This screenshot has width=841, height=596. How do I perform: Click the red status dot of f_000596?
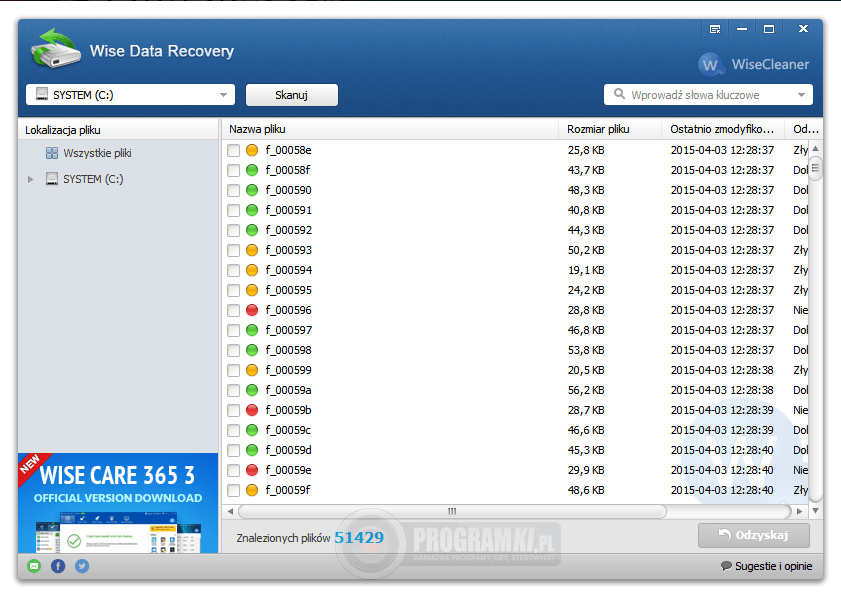click(x=252, y=310)
